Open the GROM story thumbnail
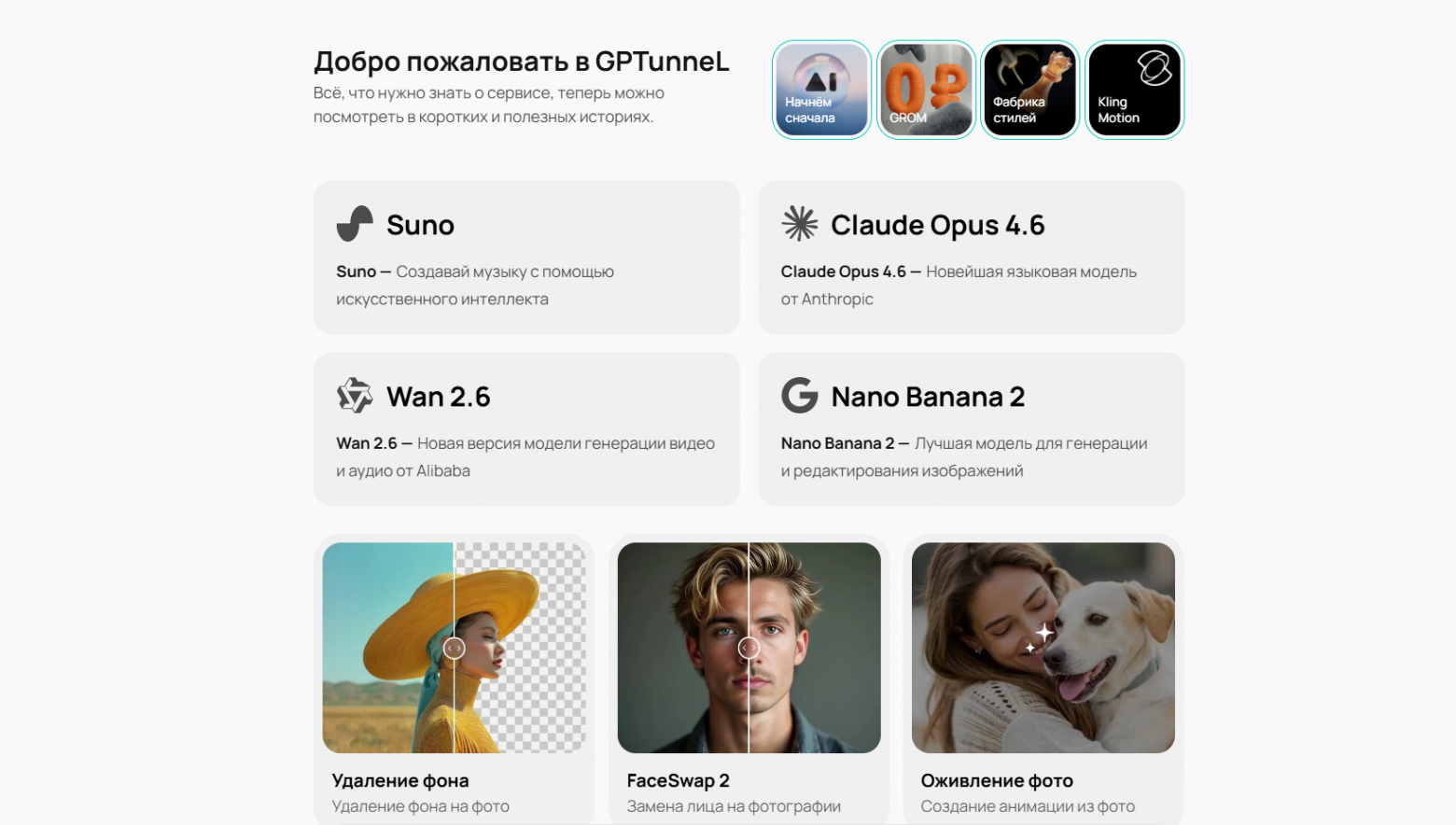The width and height of the screenshot is (1456, 825). pyautogui.click(x=926, y=90)
